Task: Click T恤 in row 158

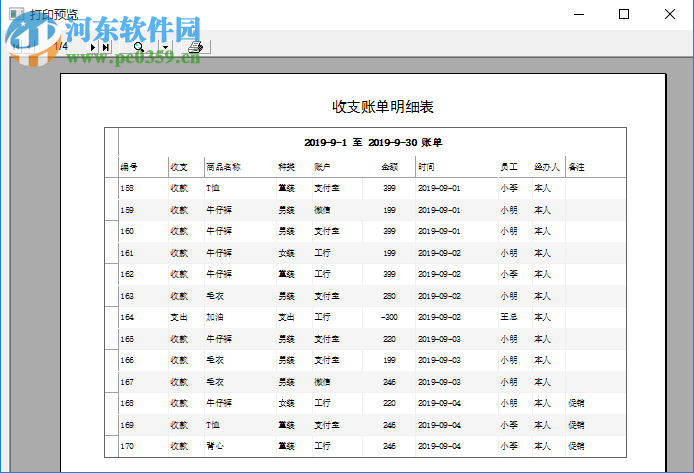Action: pyautogui.click(x=213, y=188)
